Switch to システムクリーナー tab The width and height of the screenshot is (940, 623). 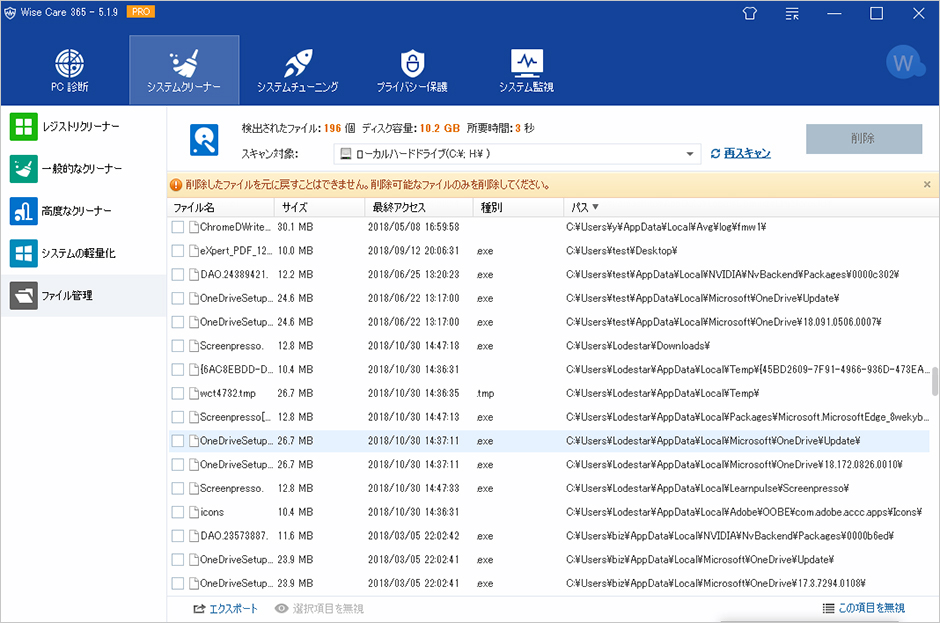tap(184, 71)
